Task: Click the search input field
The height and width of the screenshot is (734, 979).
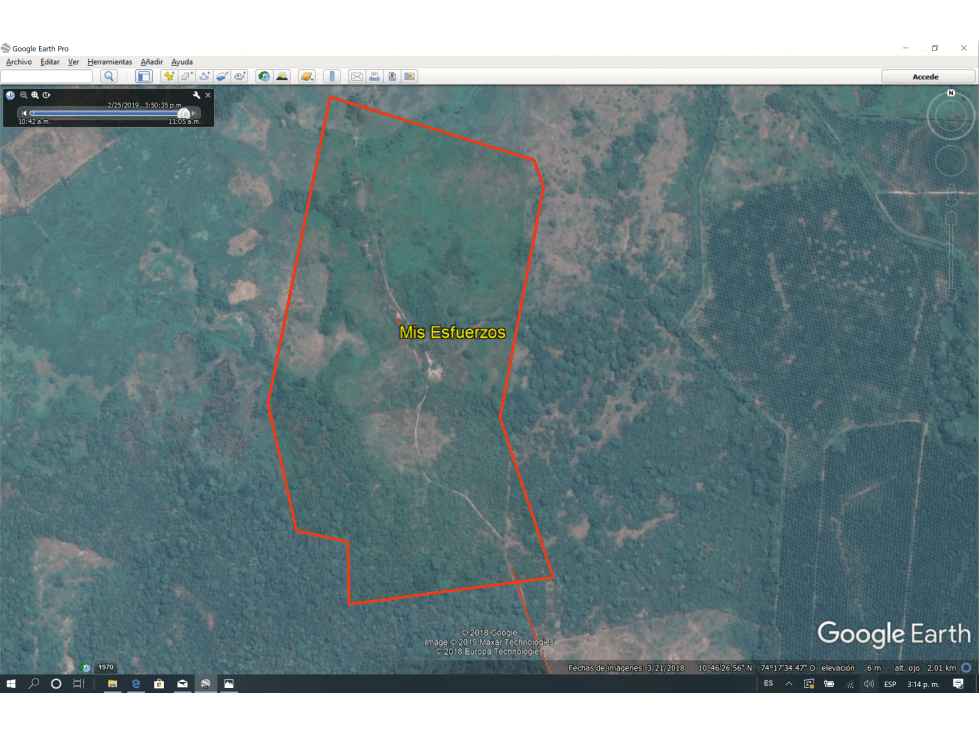Action: pyautogui.click(x=47, y=76)
